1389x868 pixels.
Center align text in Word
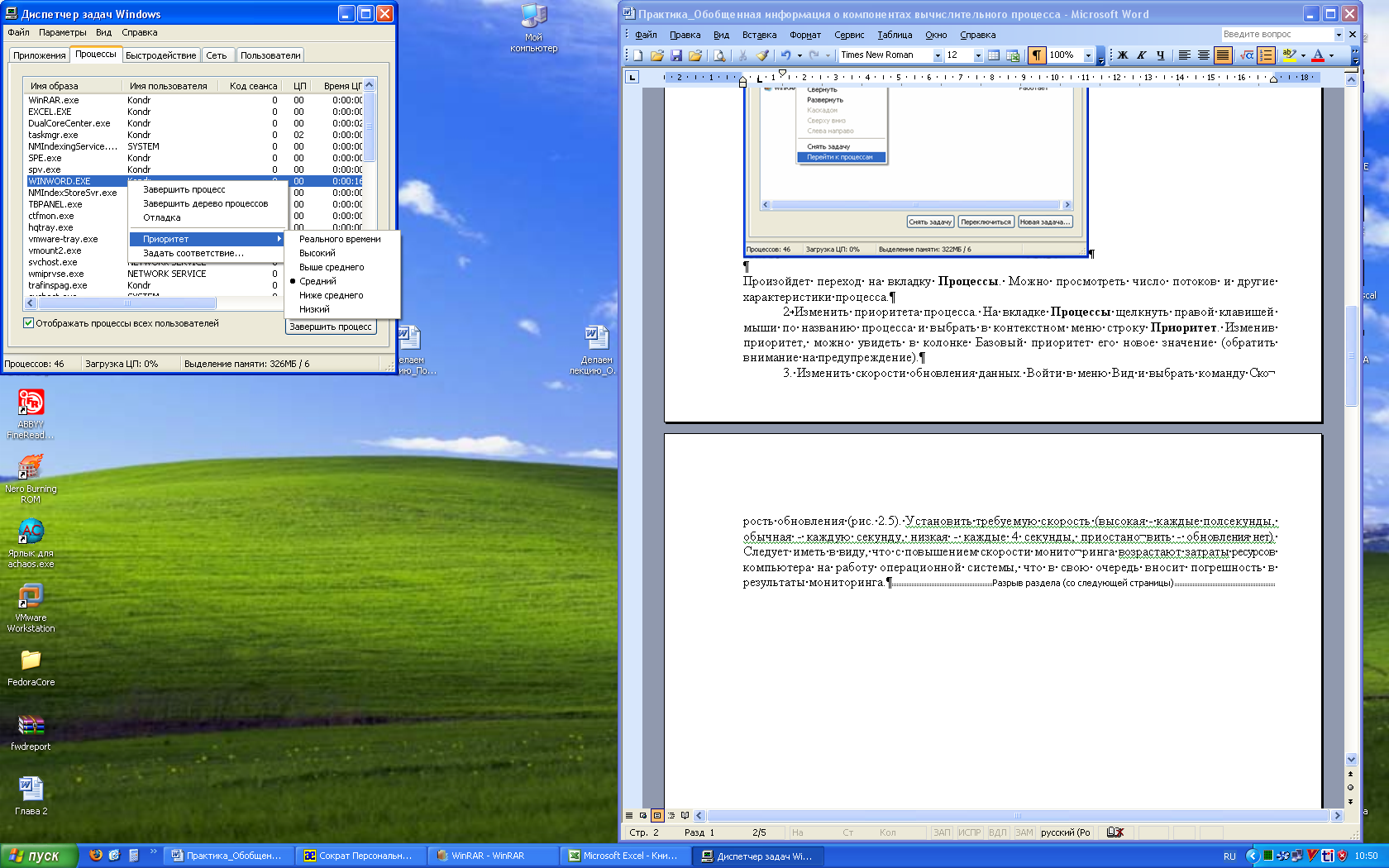(1204, 55)
